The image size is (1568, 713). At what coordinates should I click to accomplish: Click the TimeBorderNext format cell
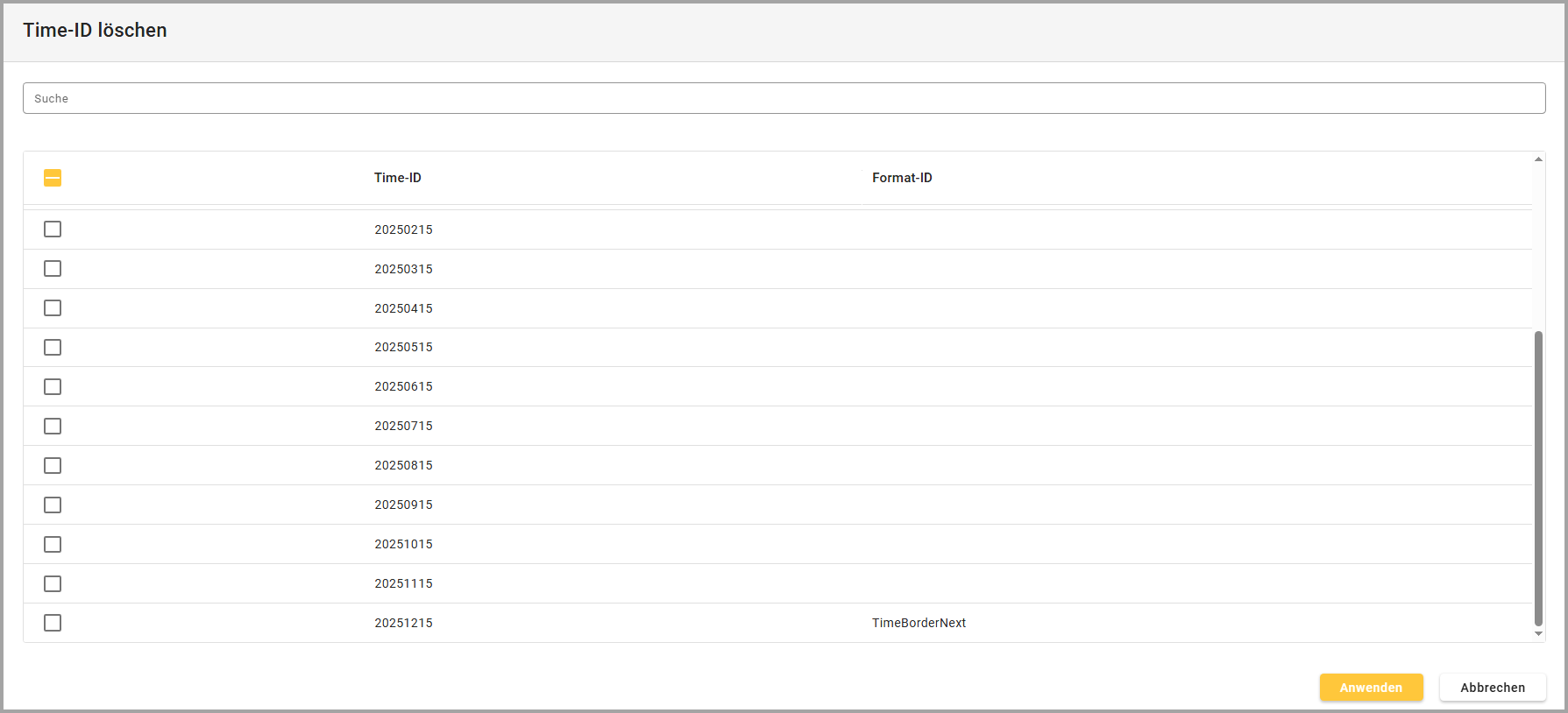tap(919, 623)
